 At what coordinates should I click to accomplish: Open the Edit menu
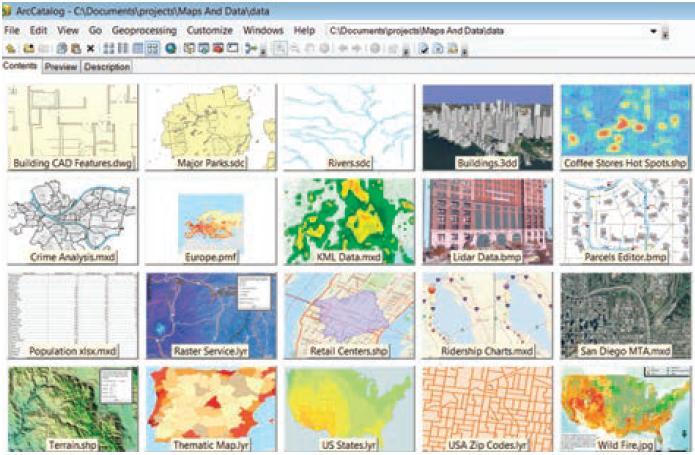(39, 31)
